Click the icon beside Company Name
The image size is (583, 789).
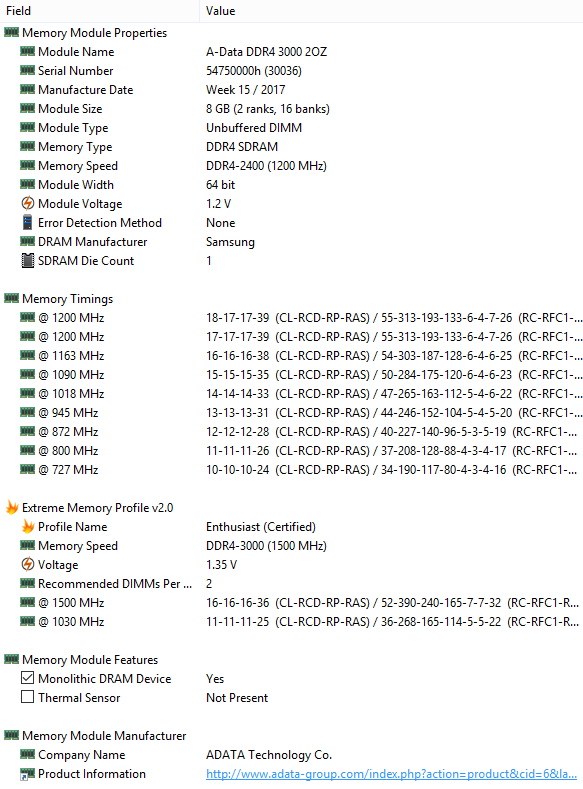tap(28, 754)
